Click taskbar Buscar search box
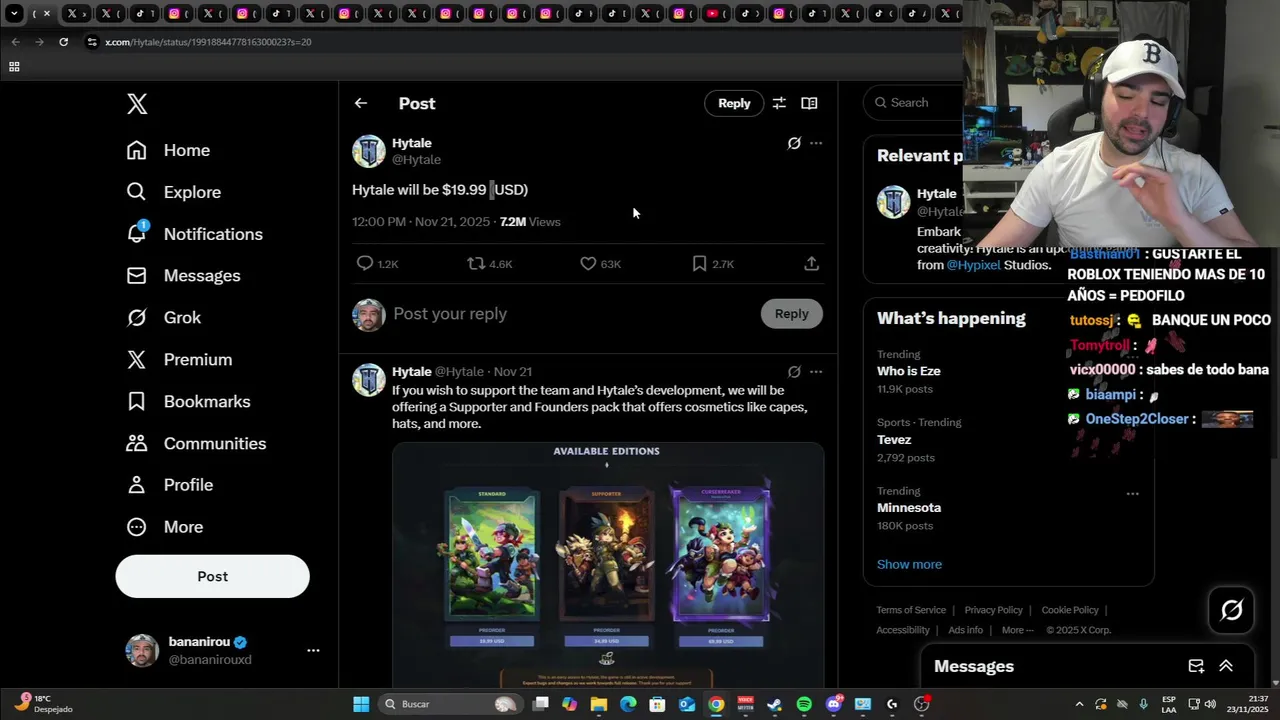The image size is (1280, 720). pos(450,704)
